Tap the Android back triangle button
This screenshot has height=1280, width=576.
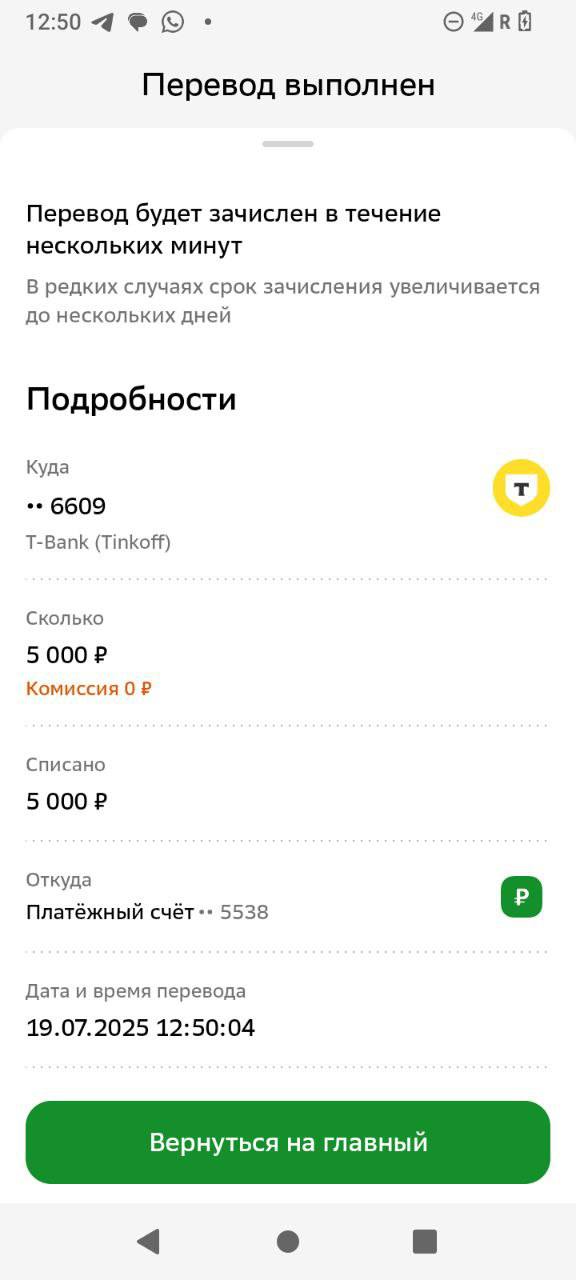148,1241
